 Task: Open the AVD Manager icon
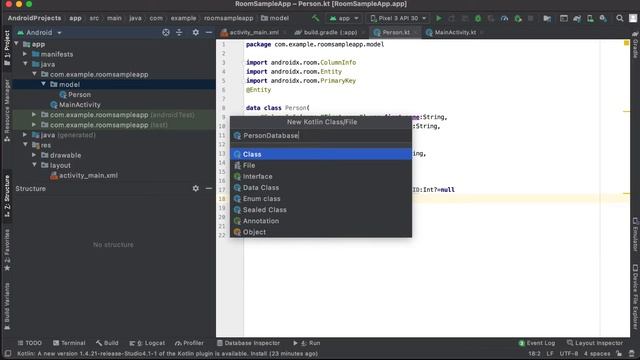tap(590, 18)
